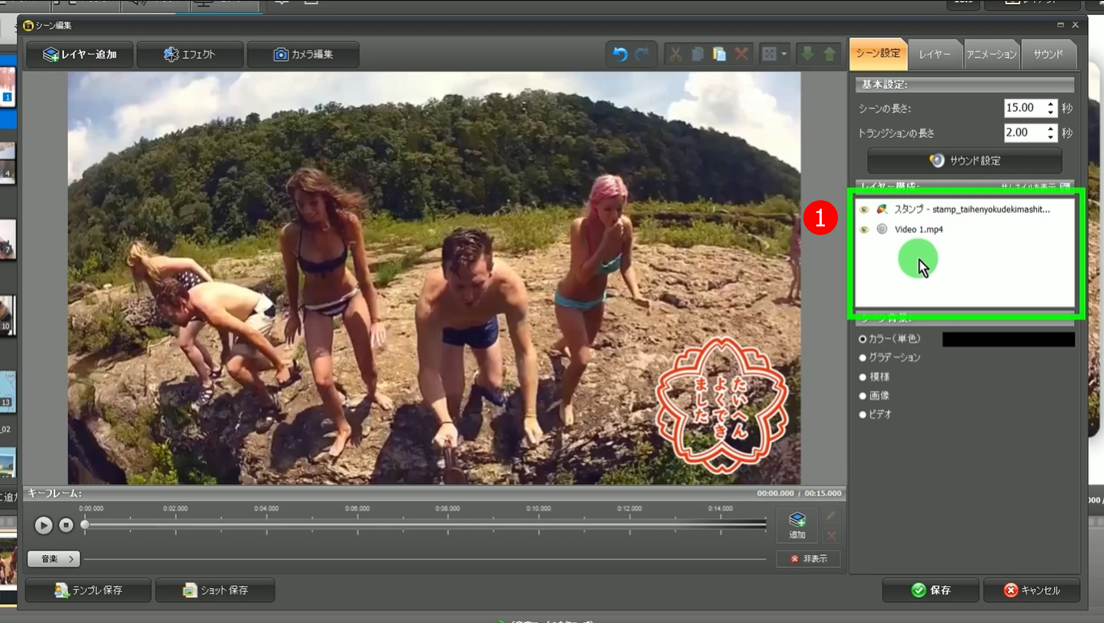The height and width of the screenshot is (623, 1104).
Task: Click the paste clipboard icon
Action: [719, 54]
